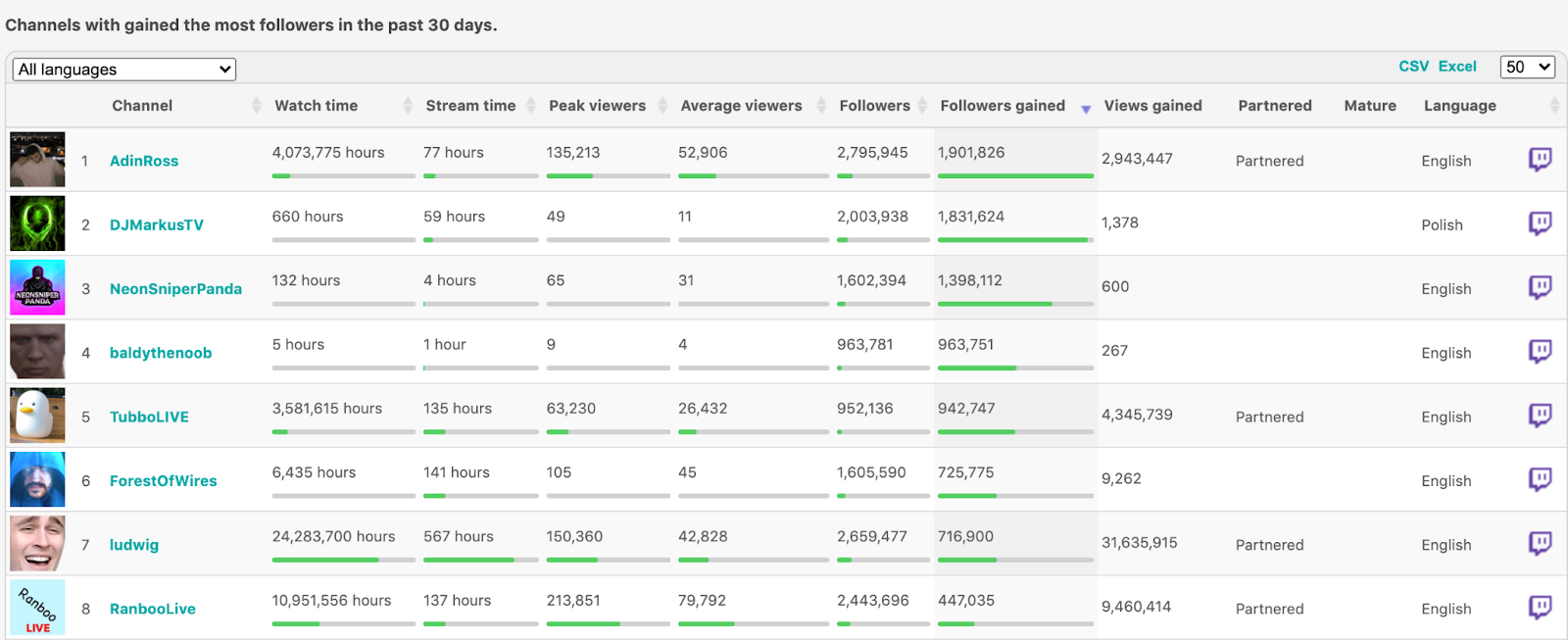The image size is (1568, 640).
Task: Expand the 50 rows-per-page selector
Action: (x=1527, y=67)
